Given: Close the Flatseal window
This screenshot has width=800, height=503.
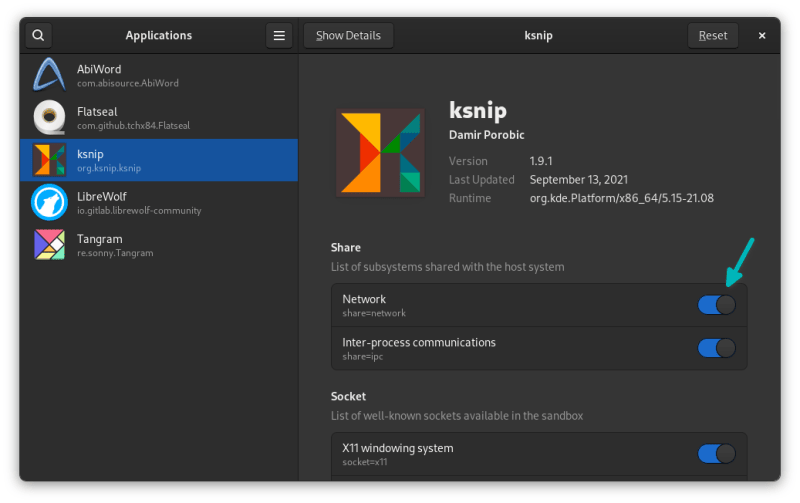Looking at the screenshot, I should coord(762,35).
